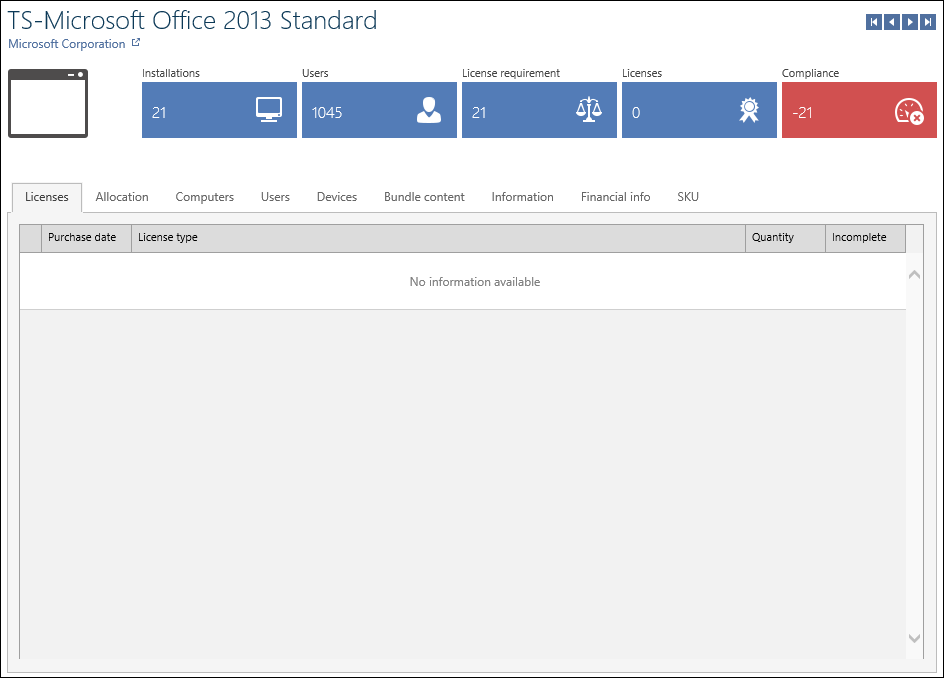The height and width of the screenshot is (678, 944).
Task: Open the Computers tab
Action: pyautogui.click(x=205, y=197)
